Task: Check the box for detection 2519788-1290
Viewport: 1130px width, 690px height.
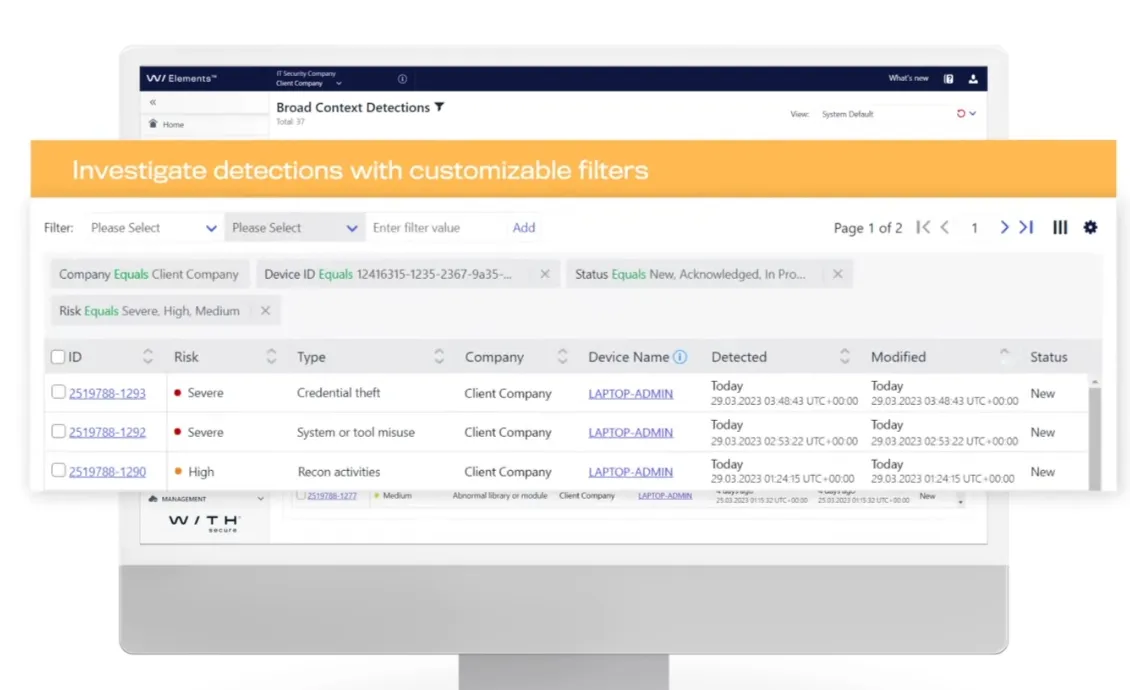Action: click(x=58, y=470)
